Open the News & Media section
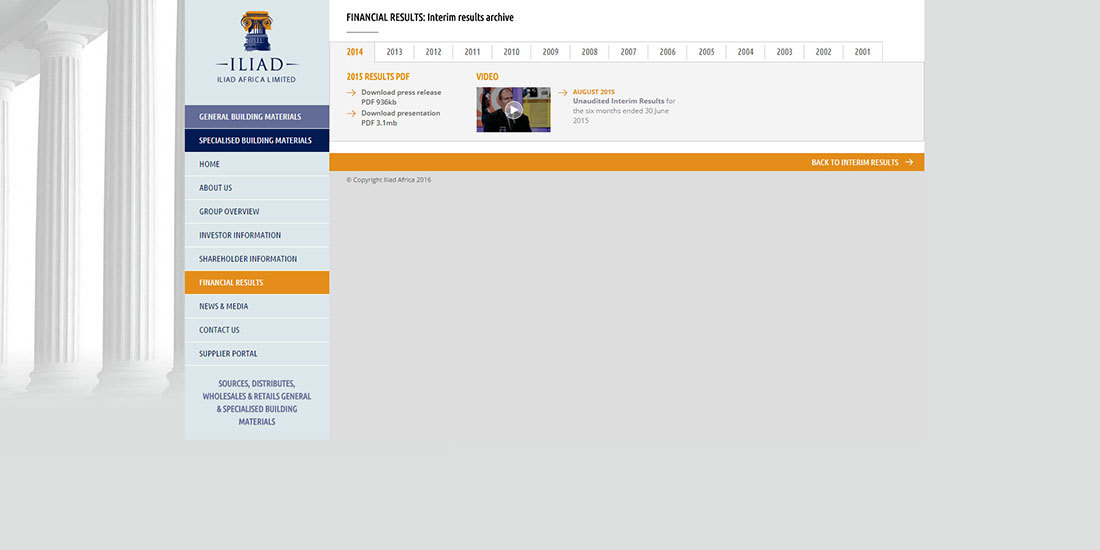This screenshot has width=1100, height=550. 224,307
